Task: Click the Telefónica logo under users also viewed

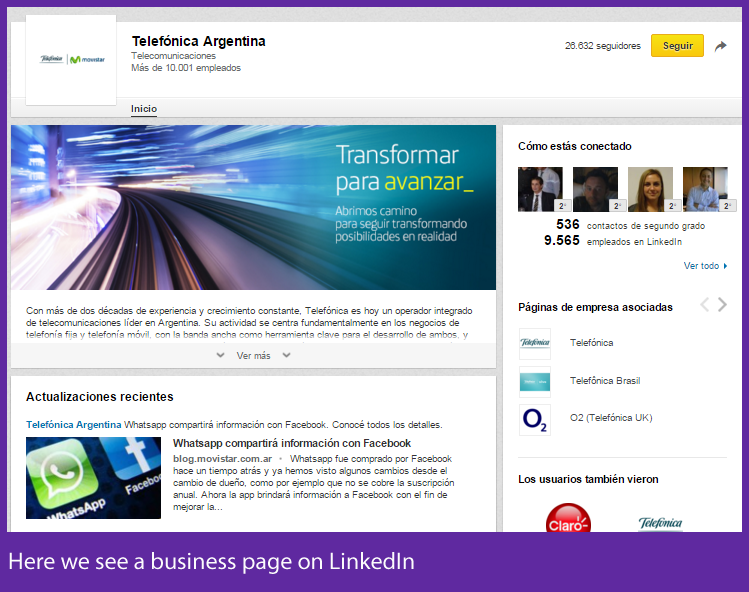Action: 660,522
